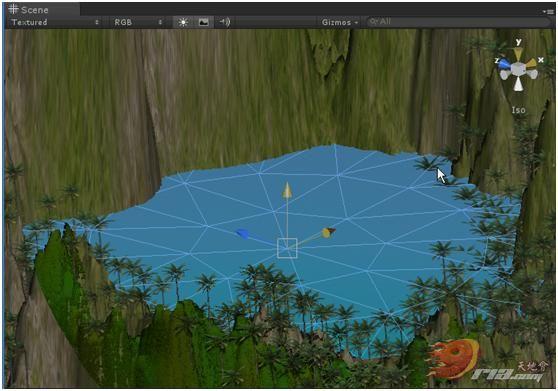Select the red X-axis move arrow handle

tap(328, 232)
